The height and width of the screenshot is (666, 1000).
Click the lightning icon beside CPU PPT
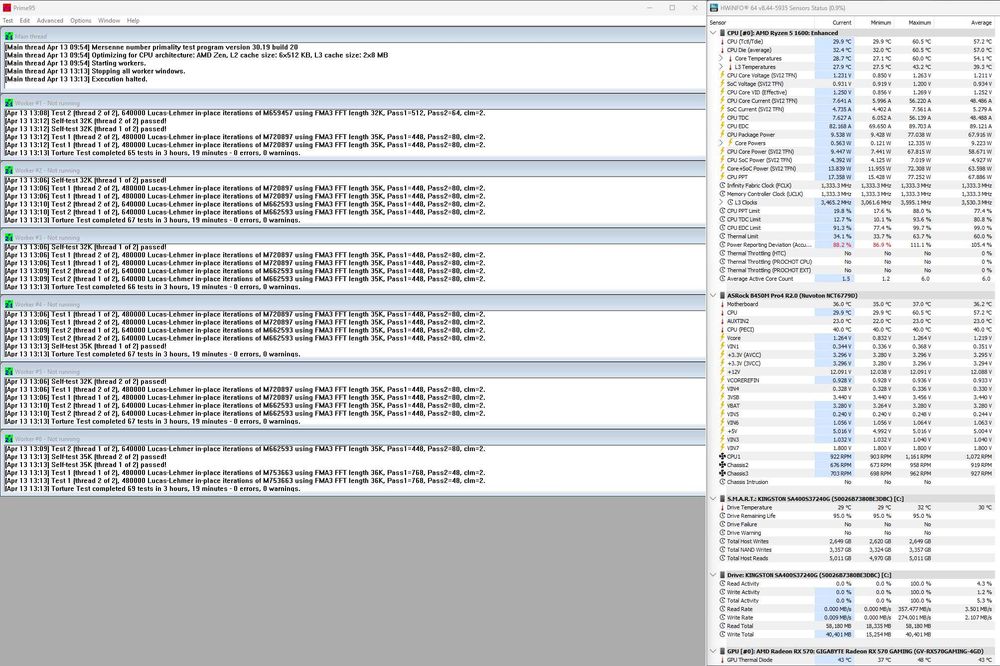point(722,177)
